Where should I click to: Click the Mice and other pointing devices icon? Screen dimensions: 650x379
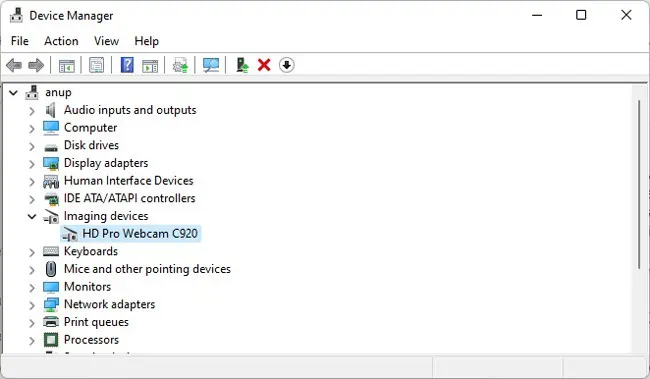(x=51, y=269)
